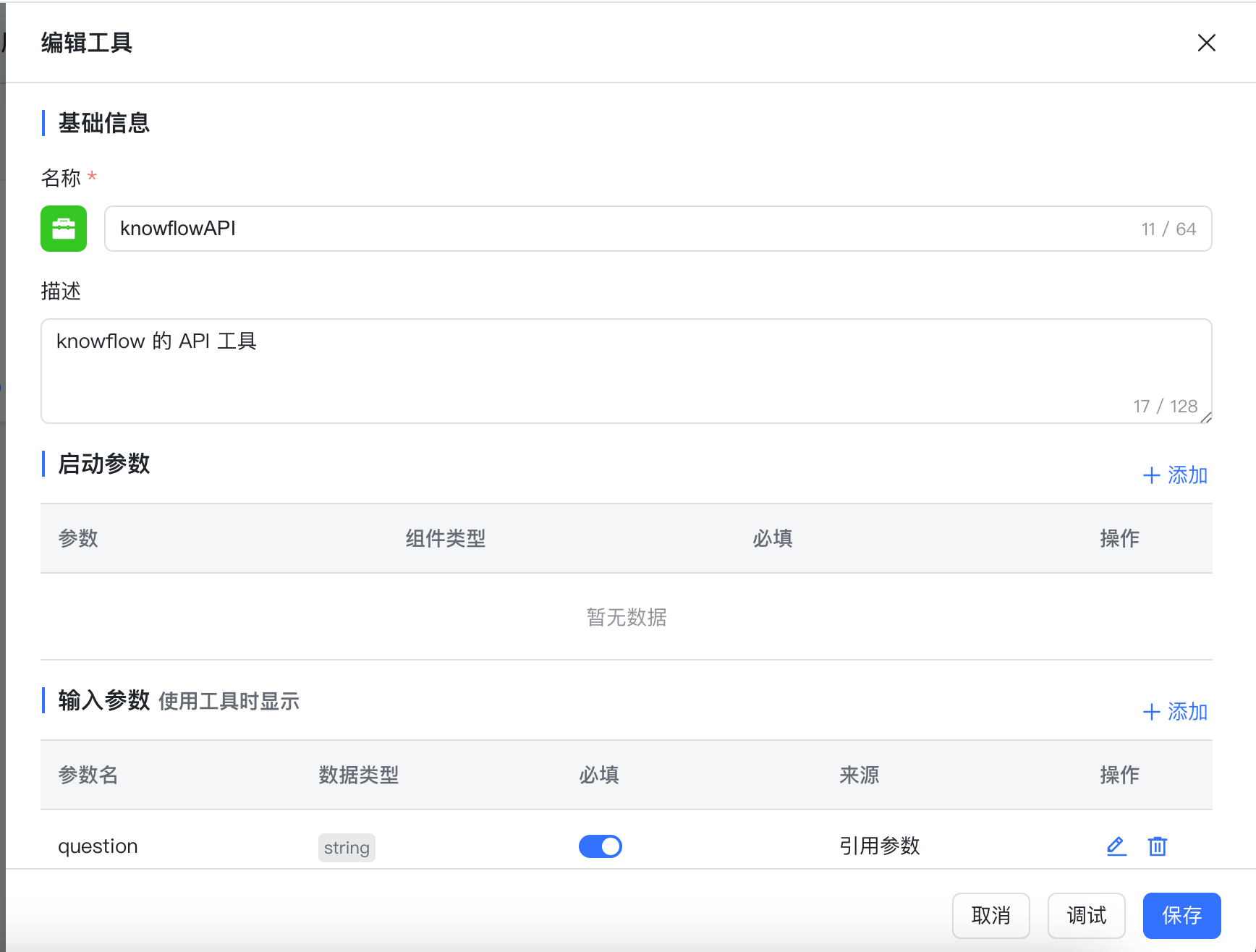Screen dimensions: 1256x952
Task: Click the plus icon in the 启动参数 section
Action: 1152,475
